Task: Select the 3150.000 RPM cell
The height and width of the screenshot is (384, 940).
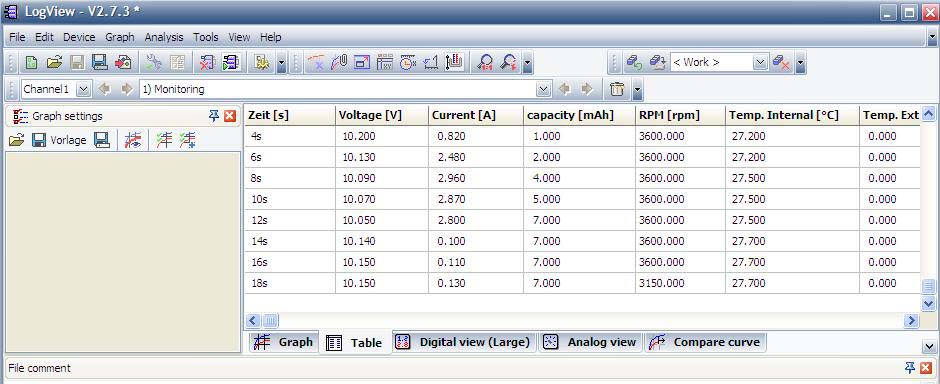Action: 680,283
